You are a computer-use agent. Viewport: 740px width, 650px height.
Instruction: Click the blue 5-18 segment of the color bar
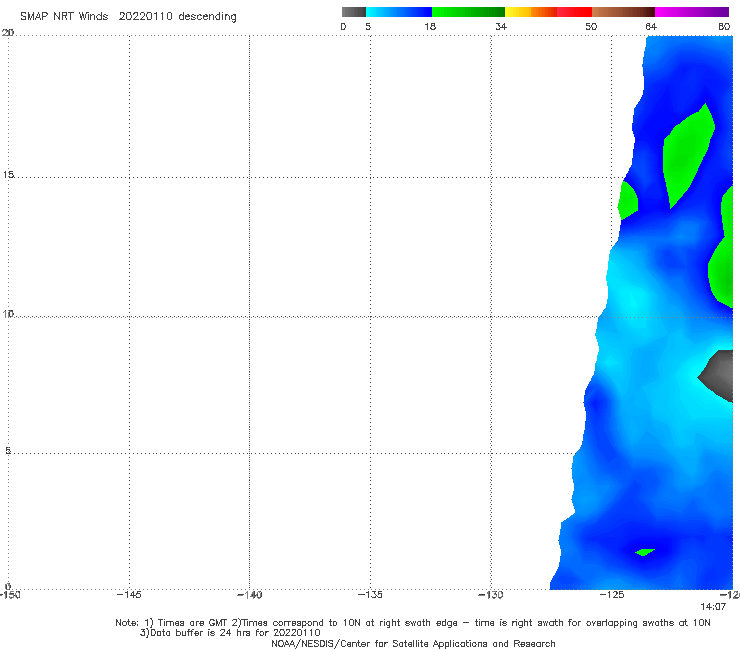point(399,12)
